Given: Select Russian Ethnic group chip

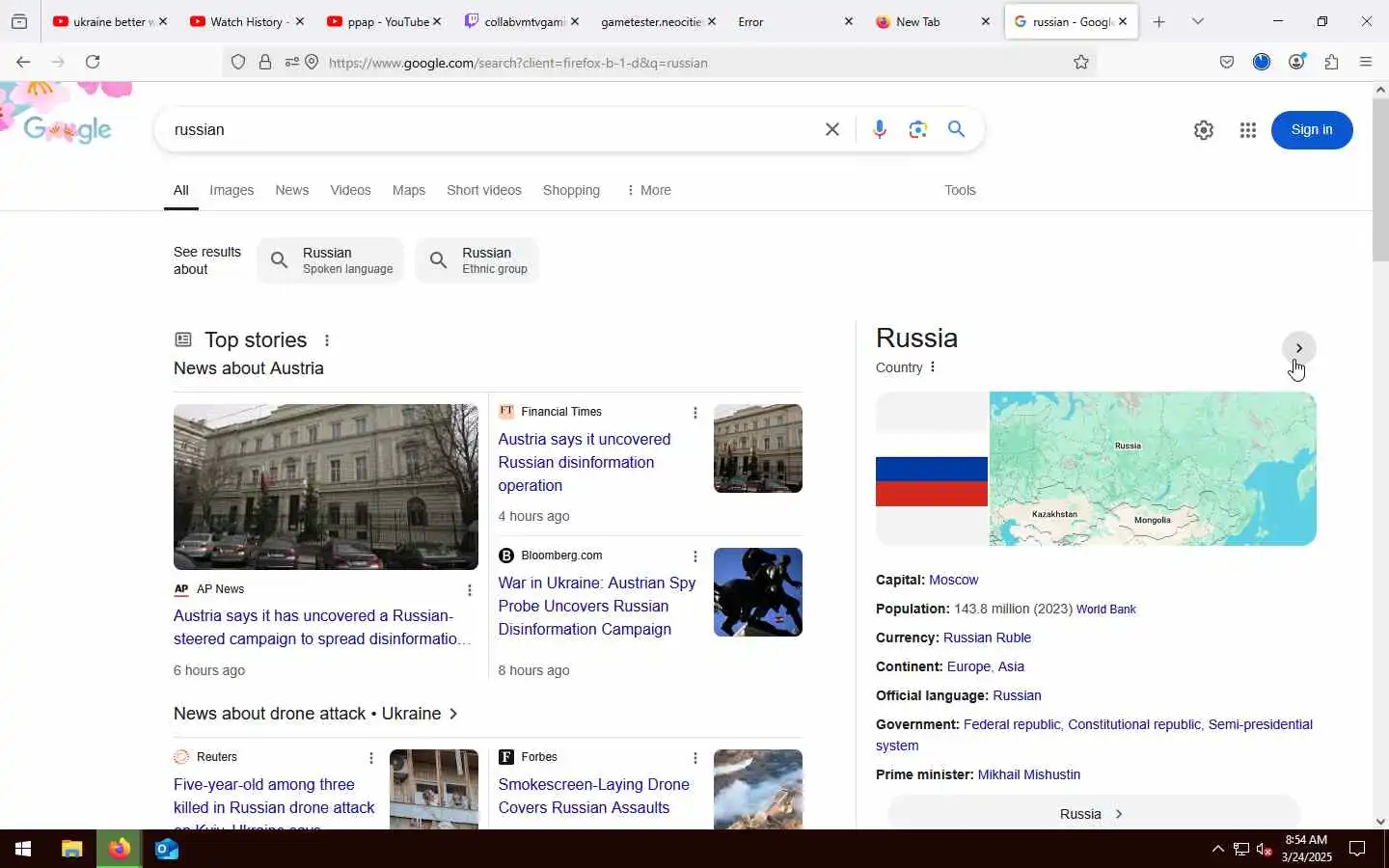Looking at the screenshot, I should coord(477,260).
